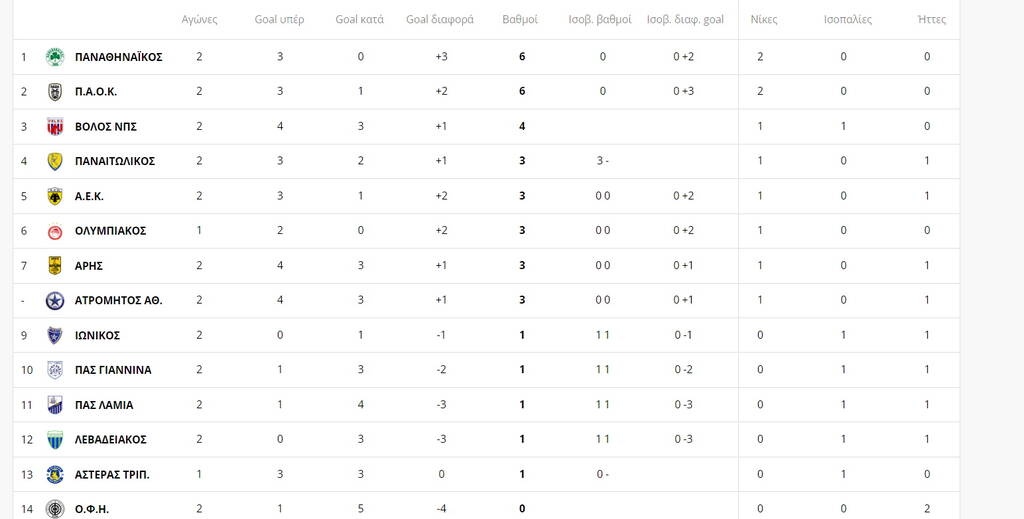Click the Νίκες column header

click(x=763, y=20)
